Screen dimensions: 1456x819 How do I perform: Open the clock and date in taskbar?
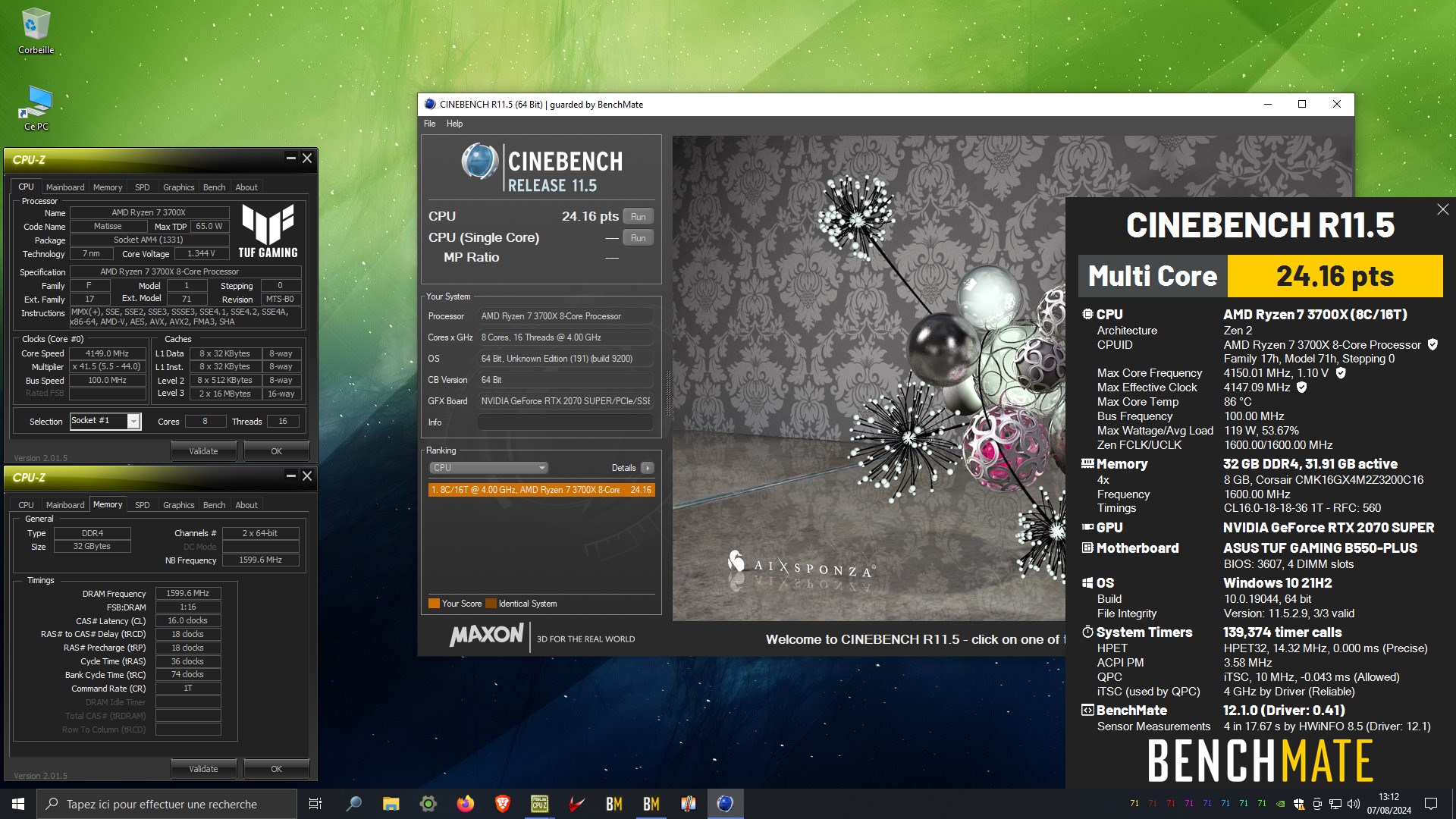click(x=1389, y=804)
